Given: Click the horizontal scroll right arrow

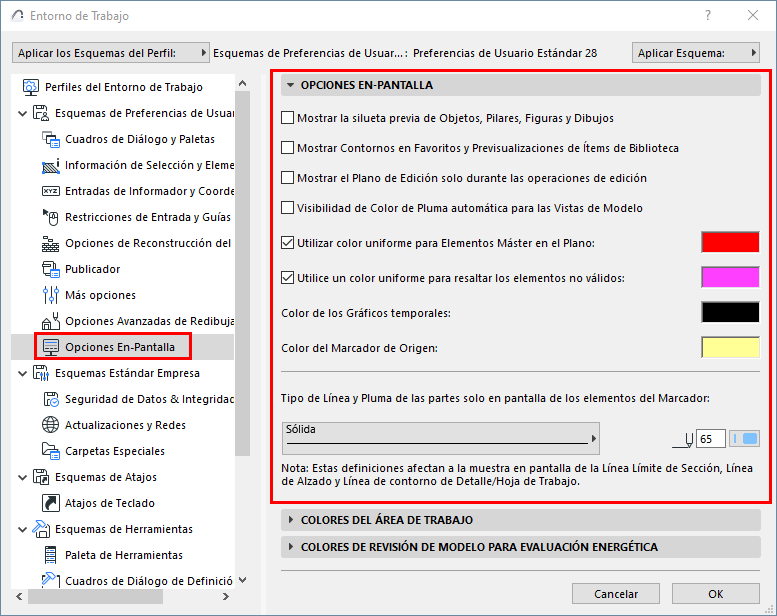Looking at the screenshot, I should click(225, 596).
